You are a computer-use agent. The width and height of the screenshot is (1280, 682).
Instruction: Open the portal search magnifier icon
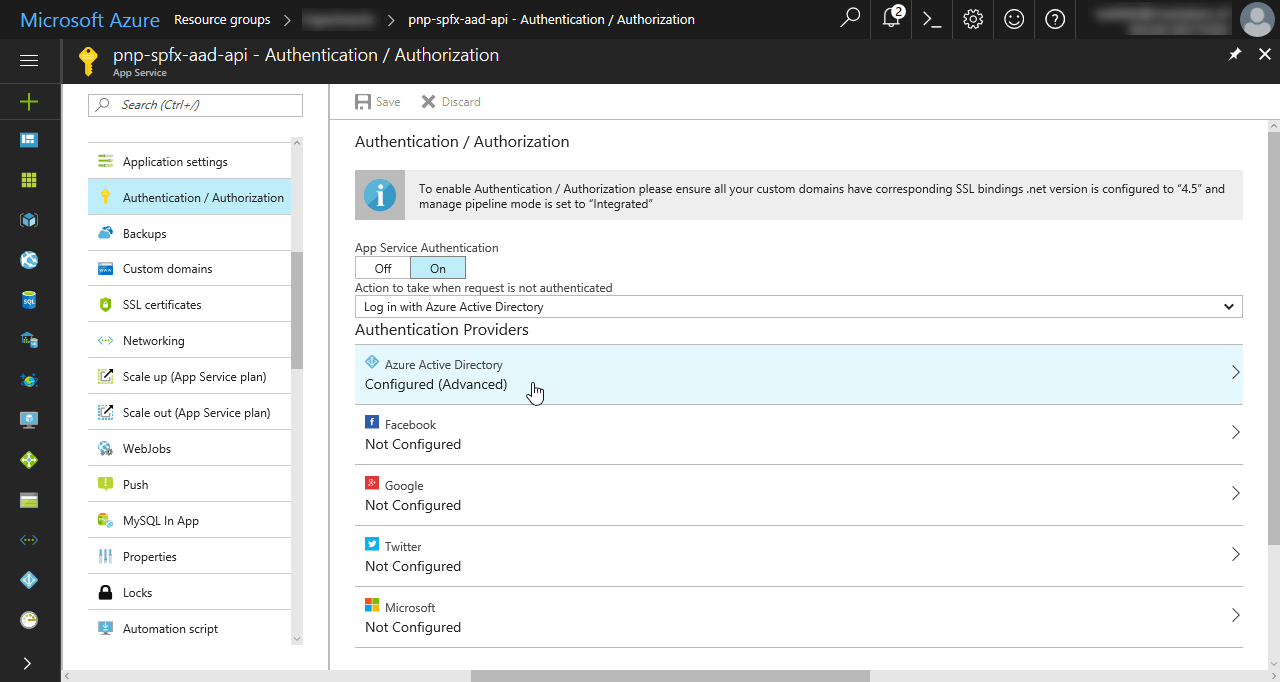coord(850,18)
